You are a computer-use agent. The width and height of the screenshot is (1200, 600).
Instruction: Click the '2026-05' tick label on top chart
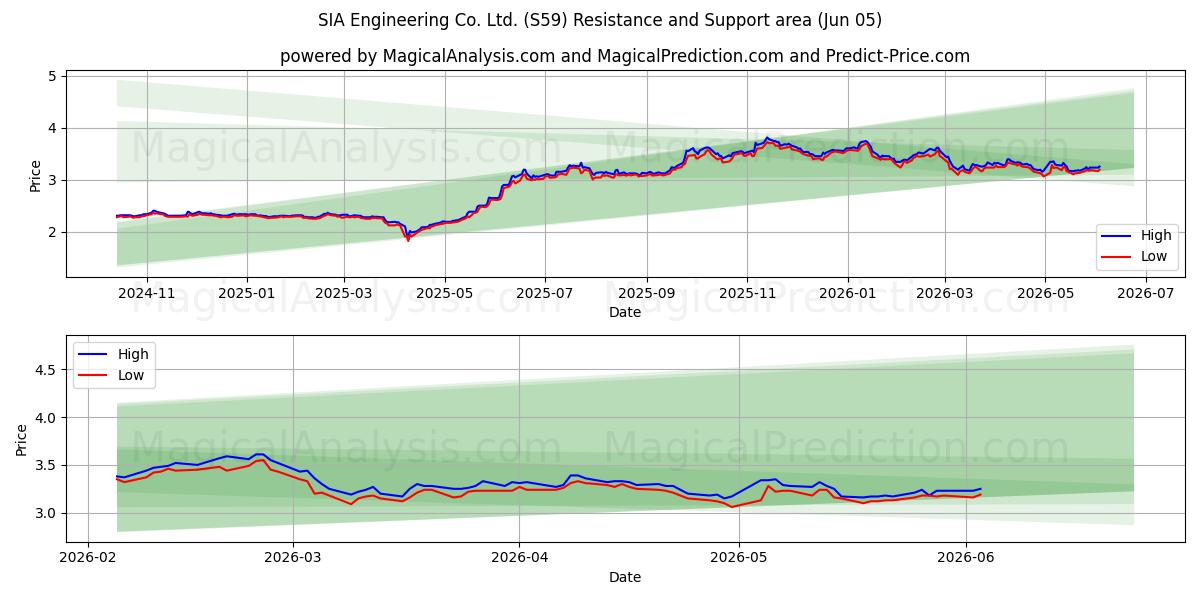[1044, 294]
